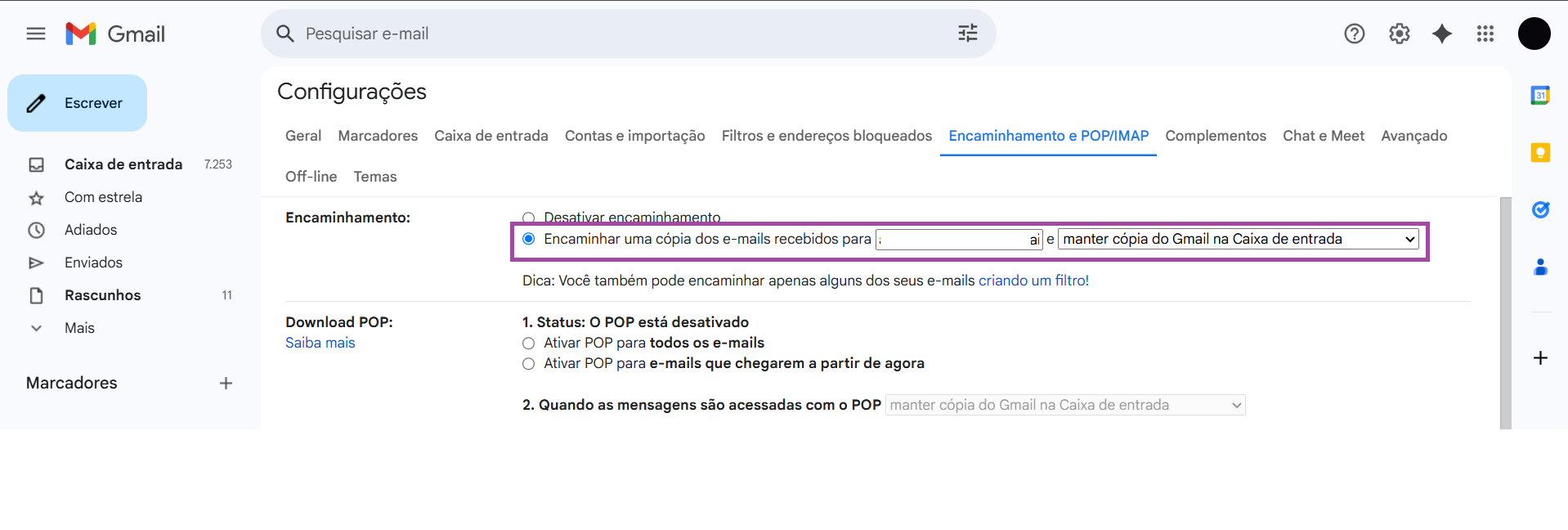Image resolution: width=1568 pixels, height=530 pixels.
Task: Open the Help support icon
Action: (1354, 34)
